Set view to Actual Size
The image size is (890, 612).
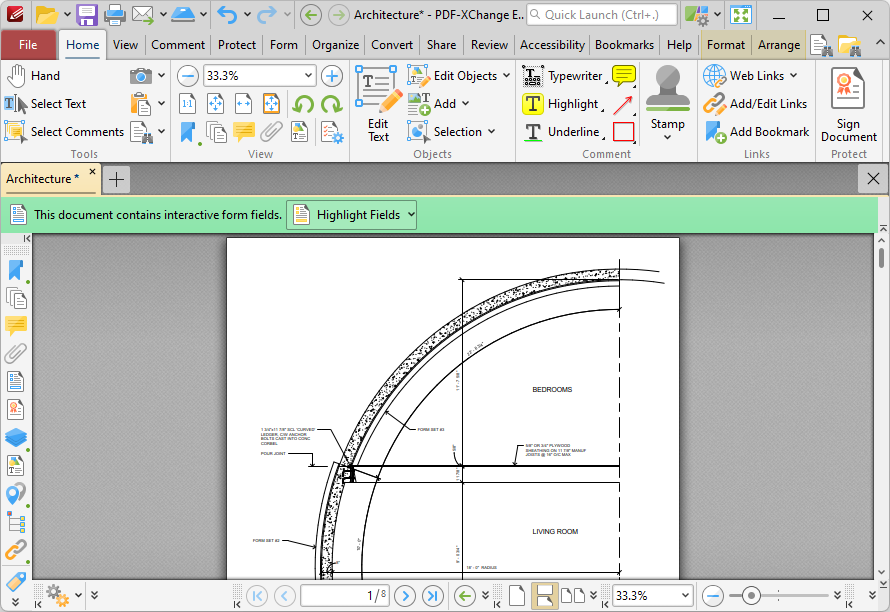click(187, 104)
